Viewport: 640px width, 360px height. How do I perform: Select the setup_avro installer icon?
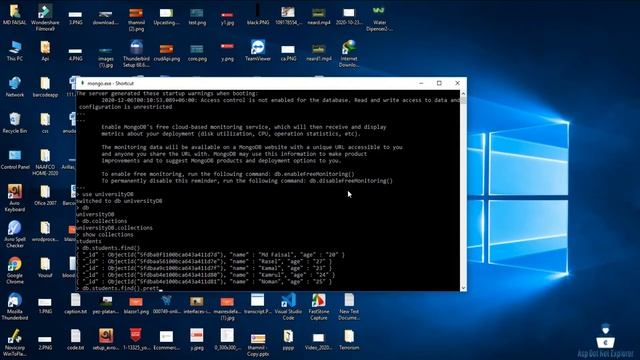[x=106, y=340]
